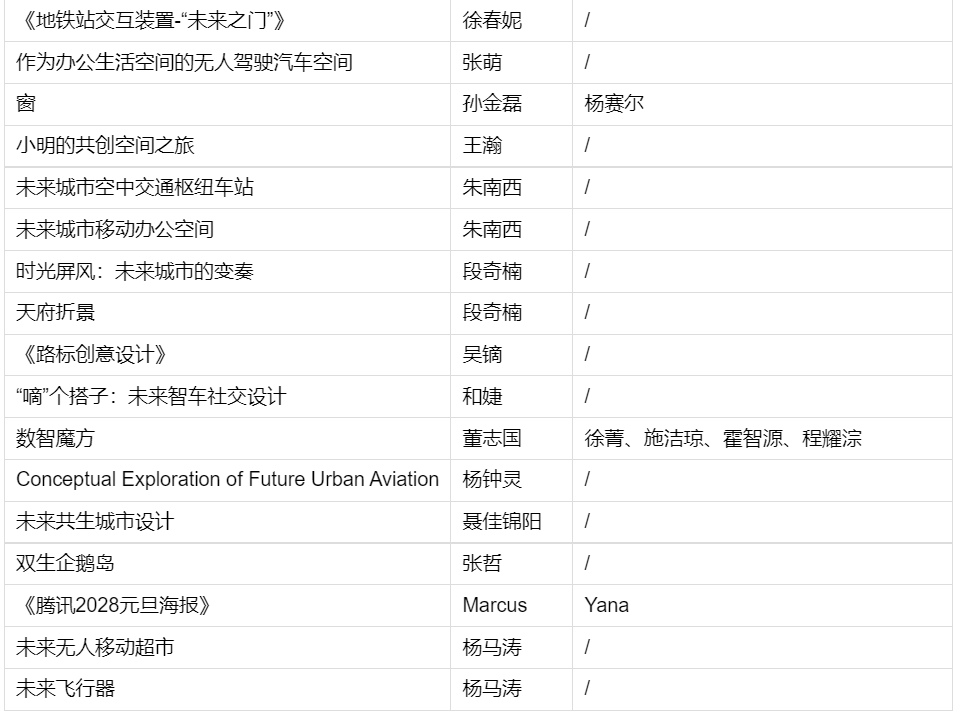The height and width of the screenshot is (715, 956).
Task: Select the 双生企鹅岛 title
Action: pyautogui.click(x=227, y=564)
